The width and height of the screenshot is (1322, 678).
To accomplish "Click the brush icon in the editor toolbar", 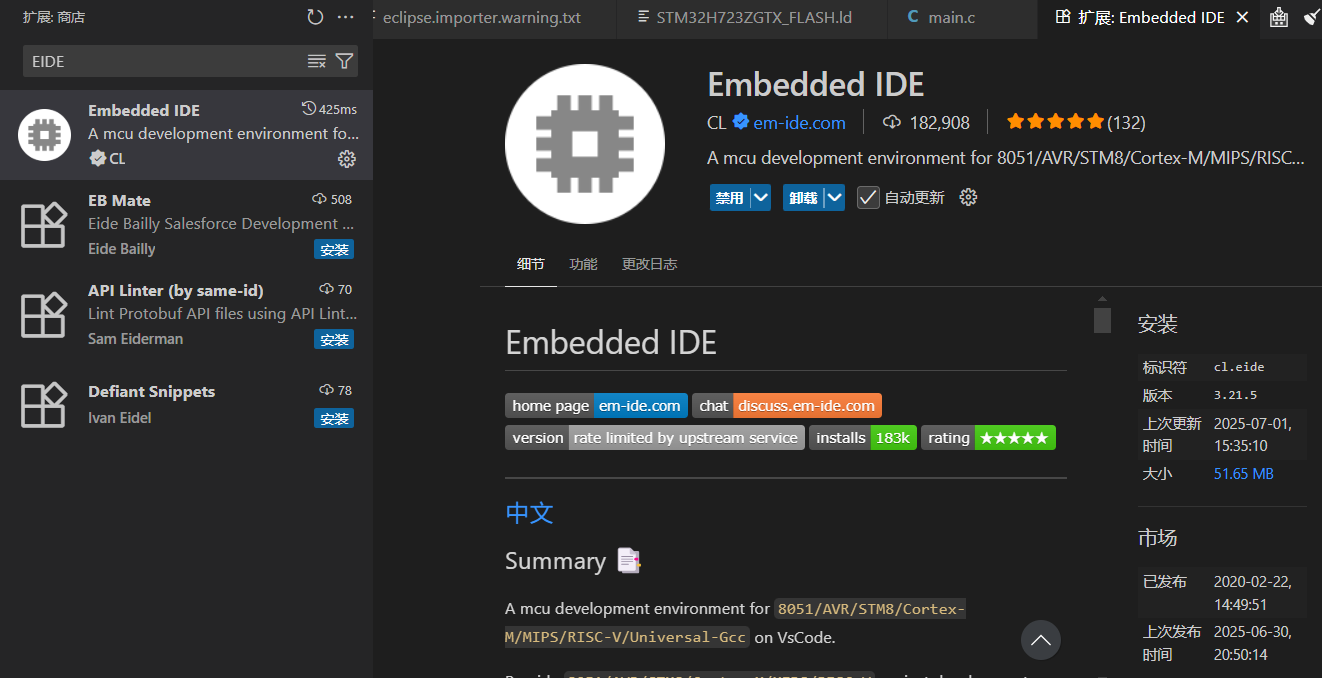I will tap(1313, 16).
